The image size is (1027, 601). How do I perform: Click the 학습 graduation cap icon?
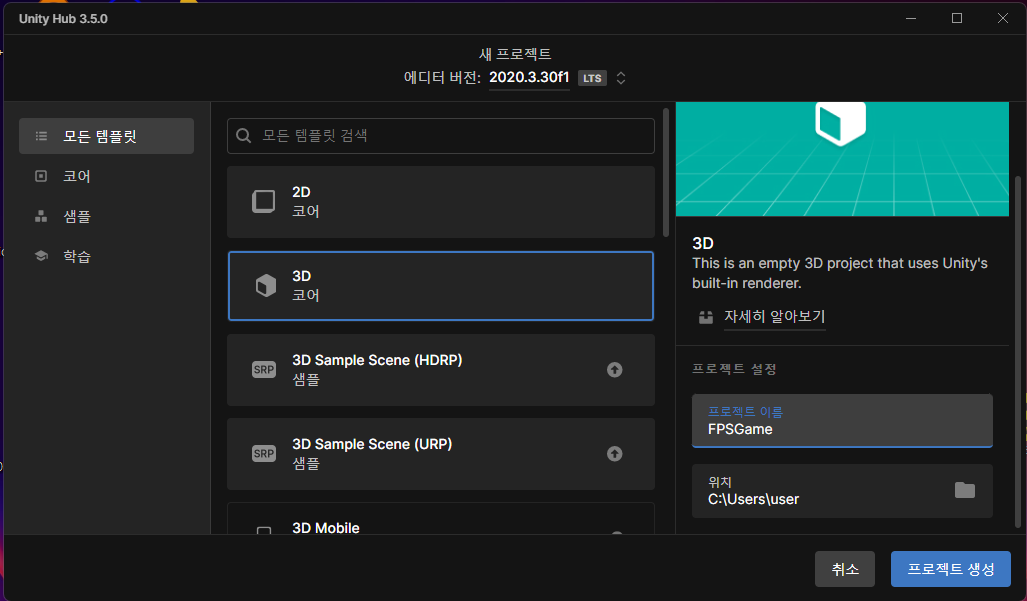[x=41, y=256]
